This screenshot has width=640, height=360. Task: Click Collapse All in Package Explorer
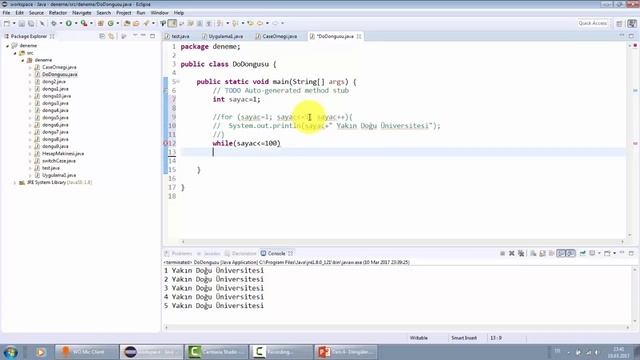click(x=102, y=36)
